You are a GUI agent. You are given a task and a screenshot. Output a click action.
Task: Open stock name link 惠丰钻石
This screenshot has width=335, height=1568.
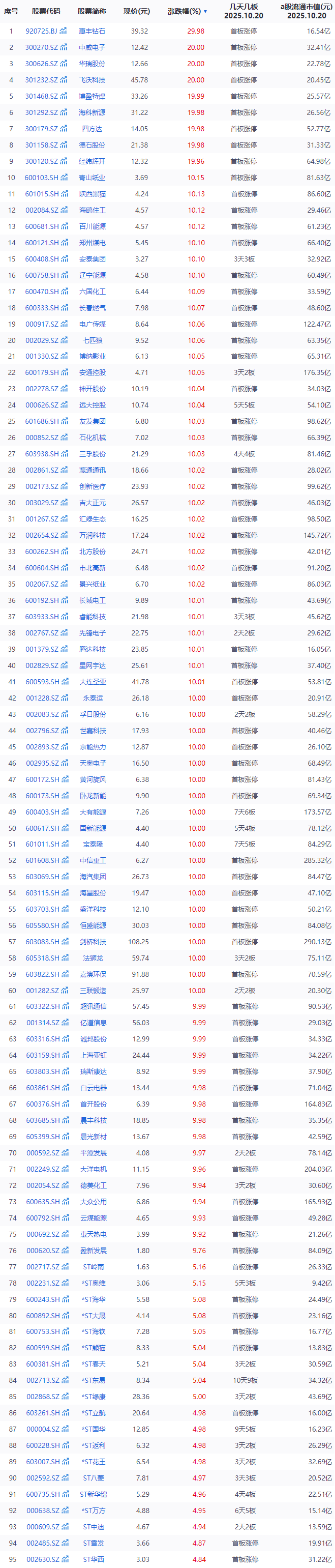pos(92,31)
